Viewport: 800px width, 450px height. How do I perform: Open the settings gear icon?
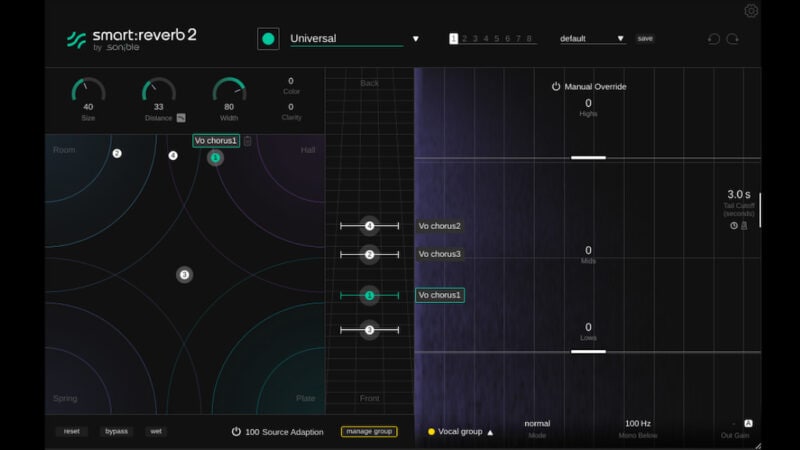tap(751, 11)
